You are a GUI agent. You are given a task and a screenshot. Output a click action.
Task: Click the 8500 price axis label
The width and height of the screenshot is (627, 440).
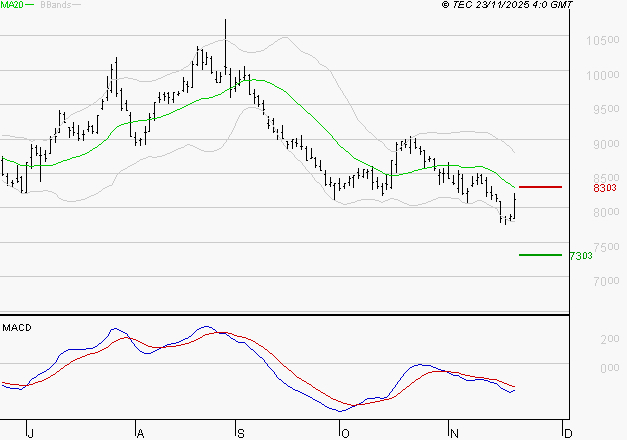[606, 177]
